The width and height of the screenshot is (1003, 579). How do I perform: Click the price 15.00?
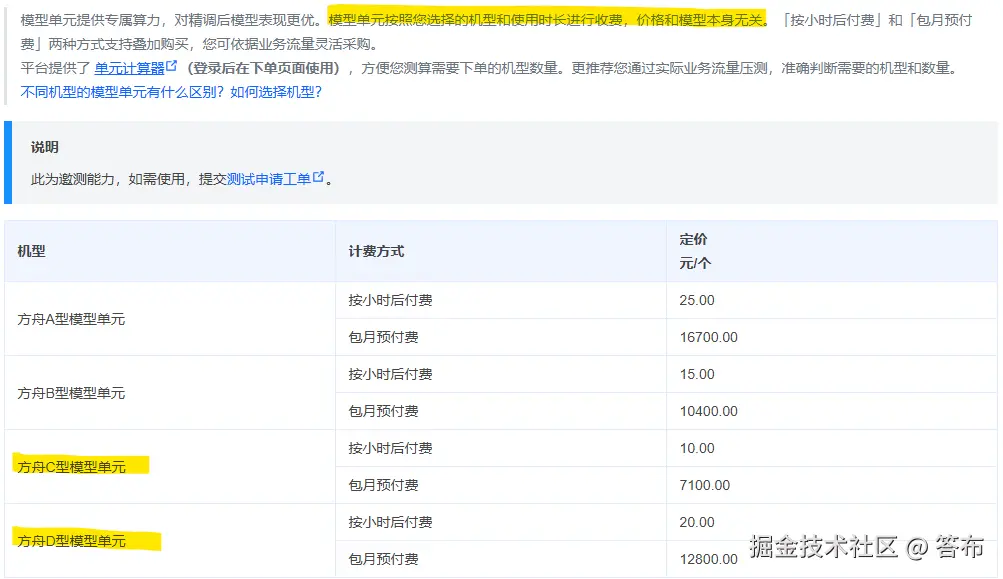tap(697, 374)
